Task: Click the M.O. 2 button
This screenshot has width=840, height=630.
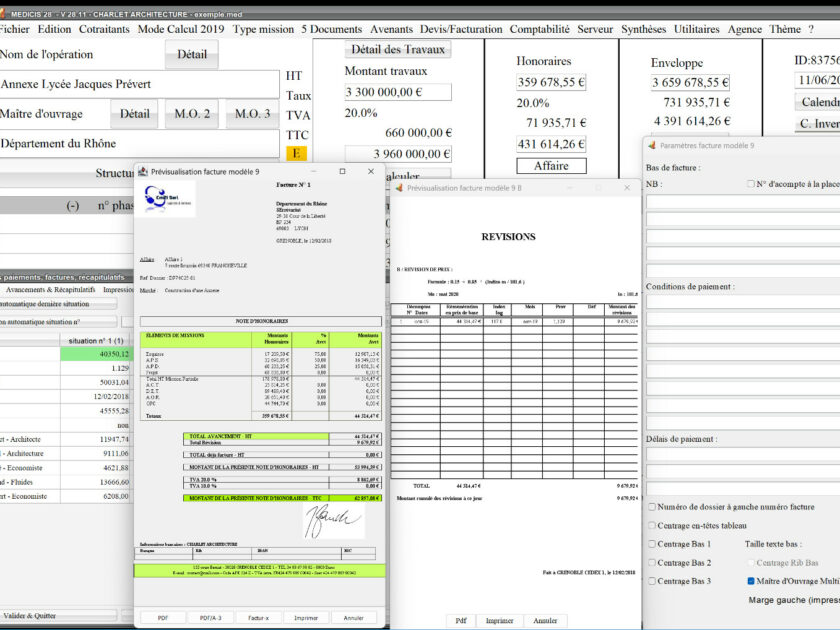Action: 192,114
